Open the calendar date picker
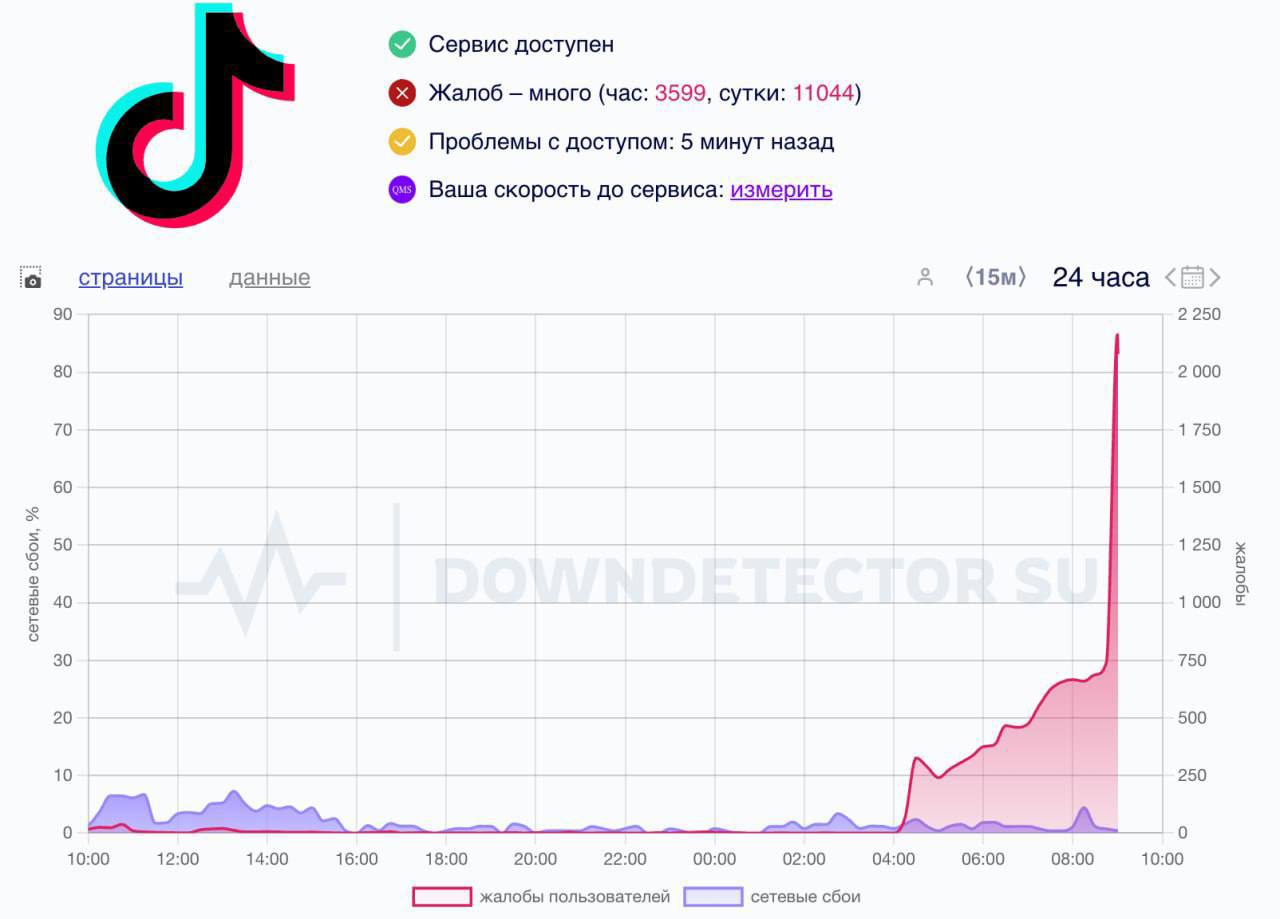Viewport: 1280px width, 919px height. (x=1192, y=277)
